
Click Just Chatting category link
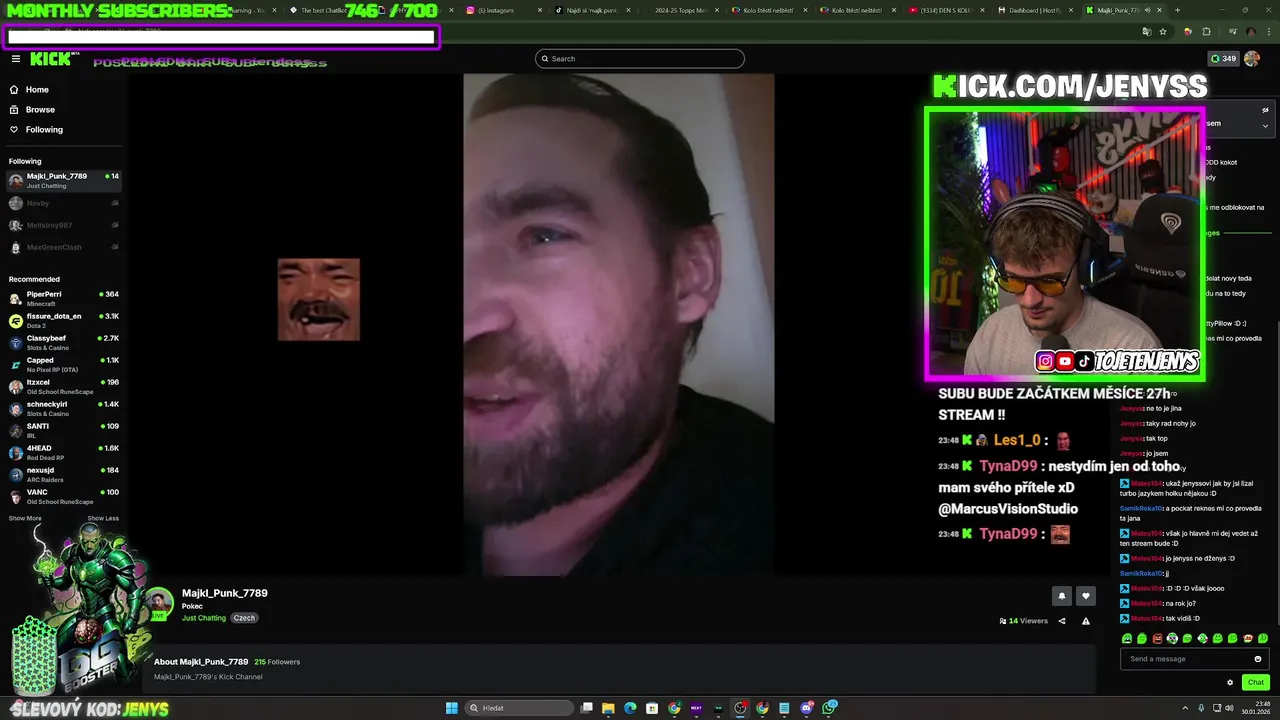click(204, 618)
